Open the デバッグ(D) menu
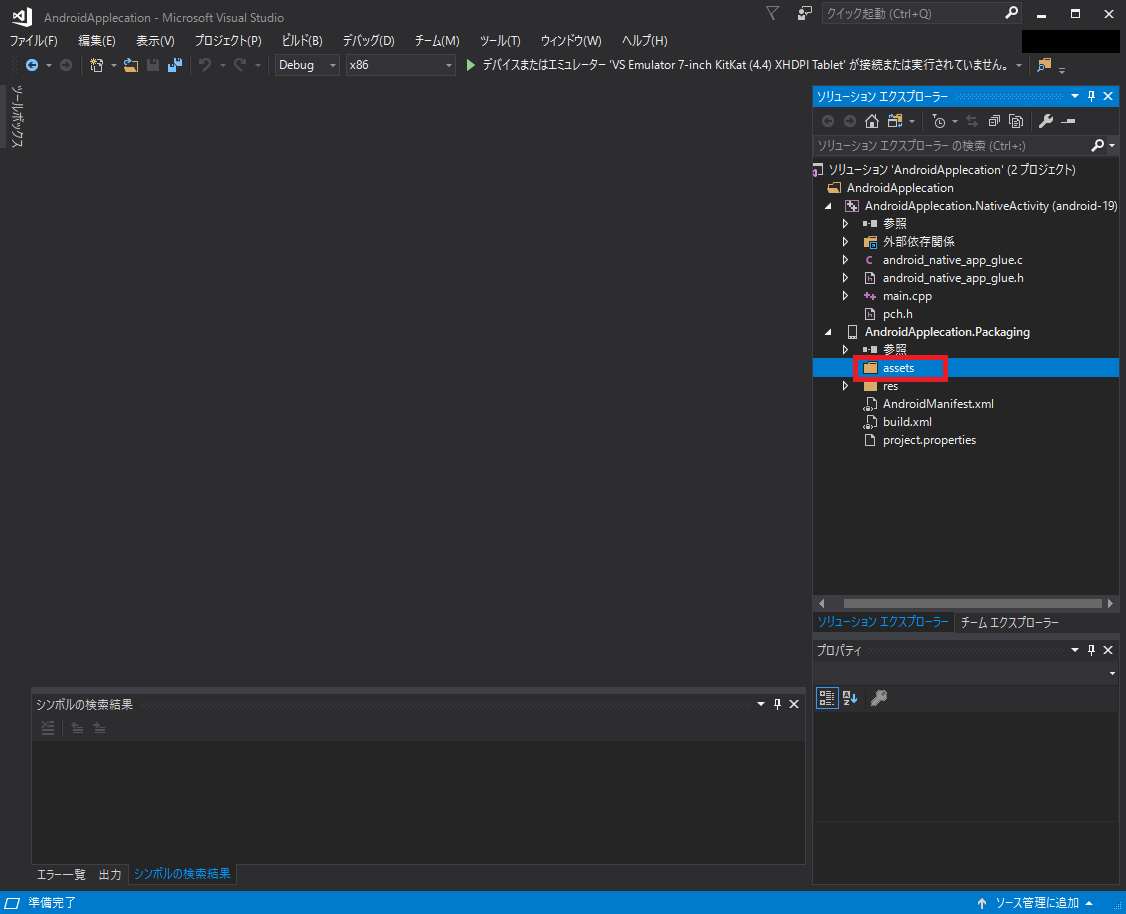 [x=368, y=41]
